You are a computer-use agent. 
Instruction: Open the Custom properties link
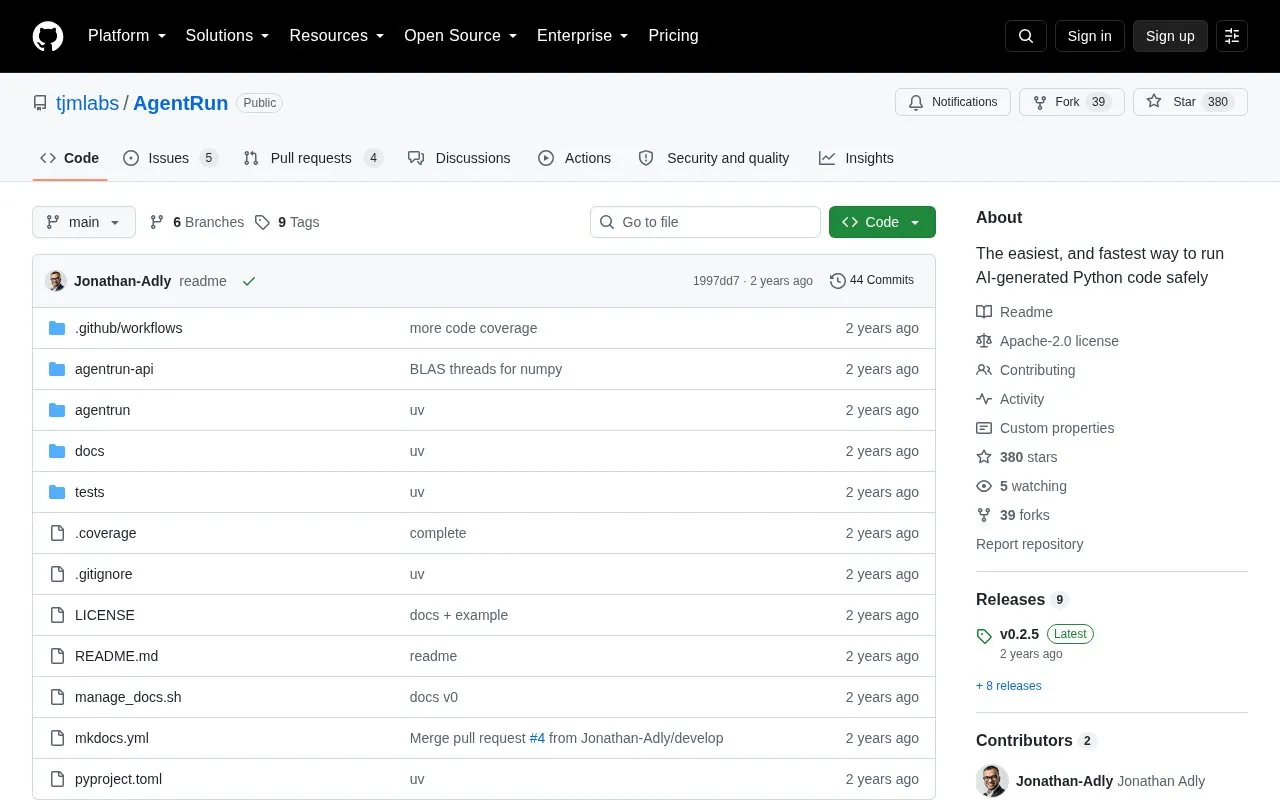[1045, 428]
